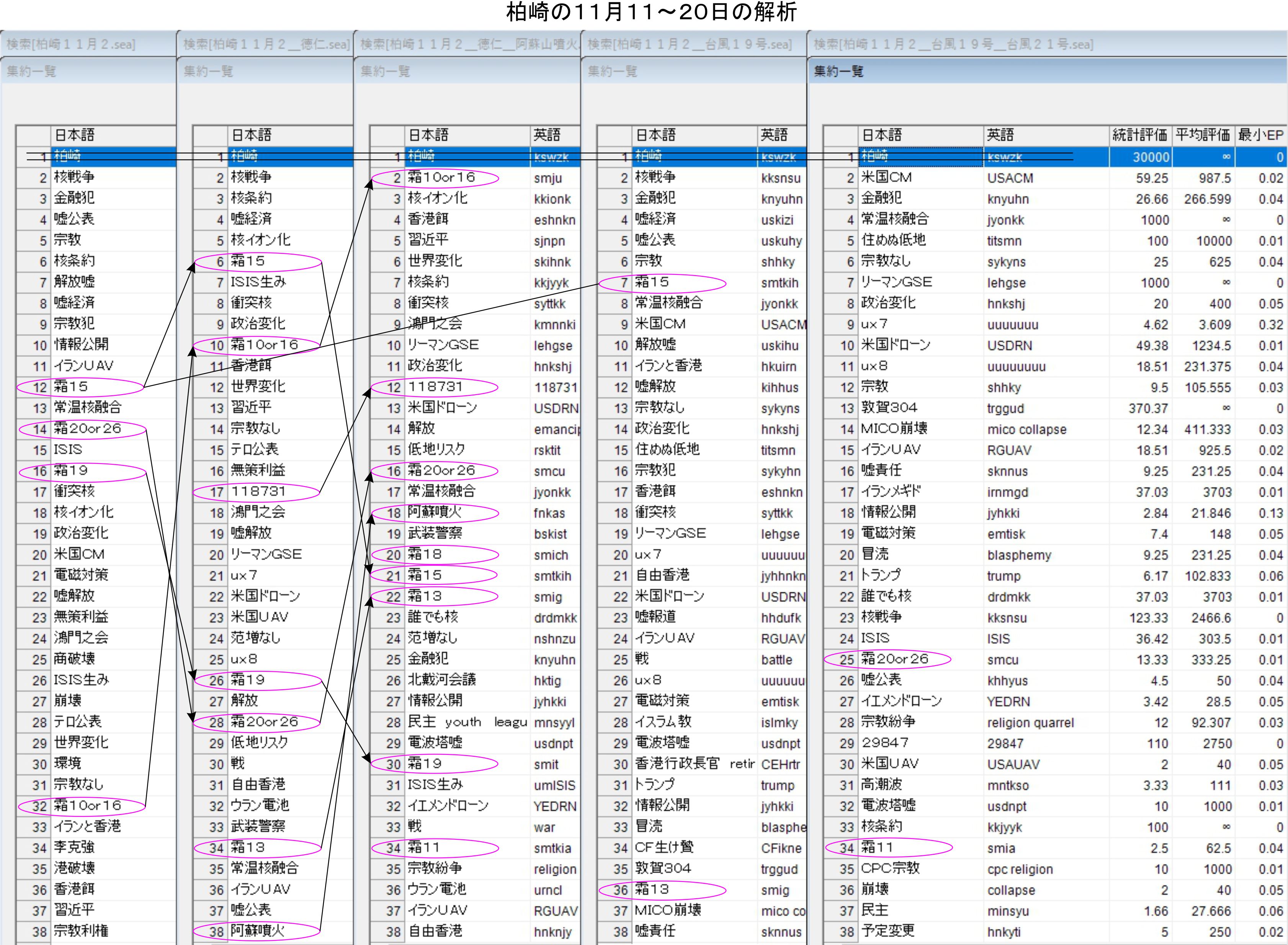This screenshot has width=1288, height=945.
Task: Select the イランメギド row
Action: point(891,491)
